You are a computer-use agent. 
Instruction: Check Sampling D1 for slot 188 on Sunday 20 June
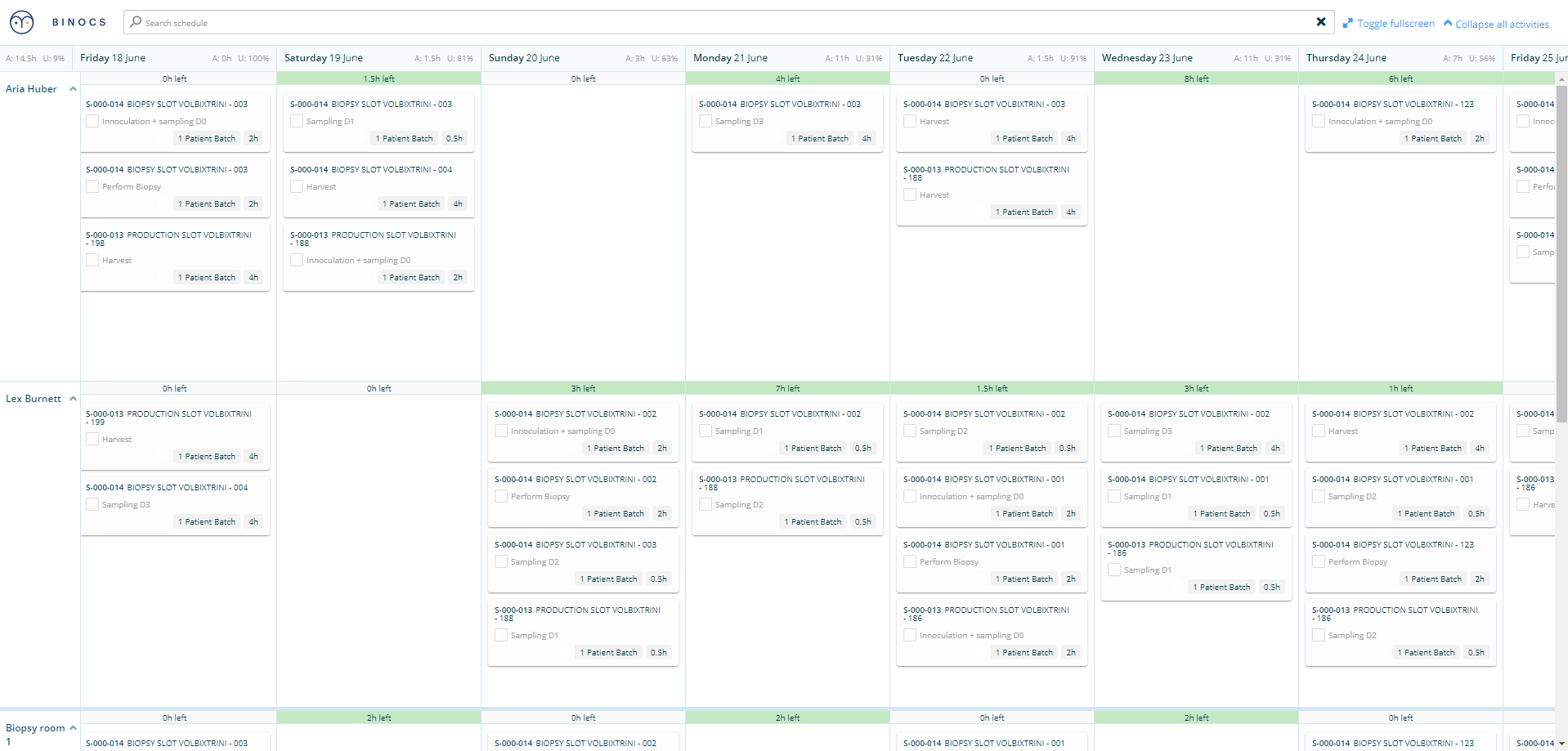click(501, 635)
